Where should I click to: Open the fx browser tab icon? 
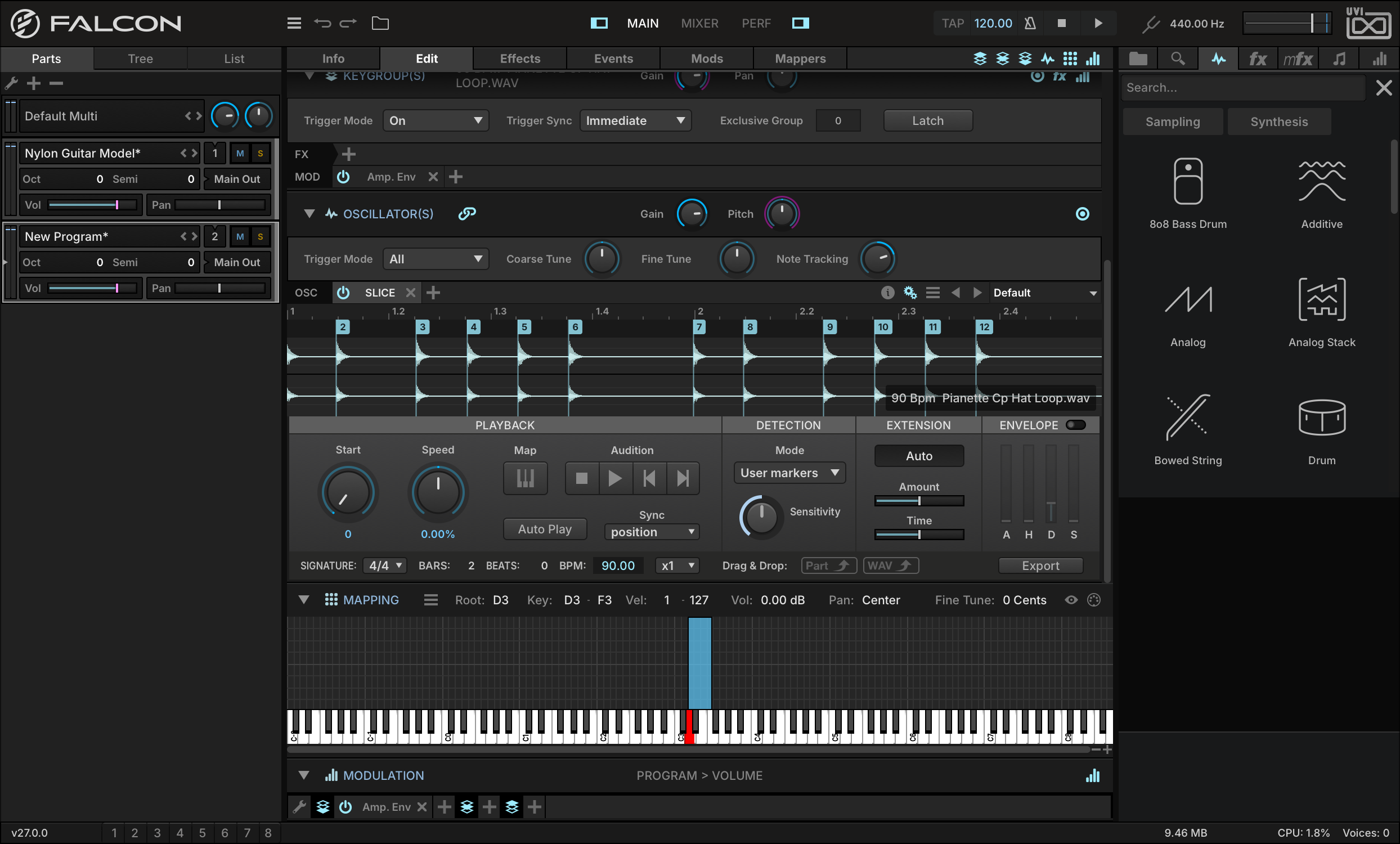click(1258, 59)
